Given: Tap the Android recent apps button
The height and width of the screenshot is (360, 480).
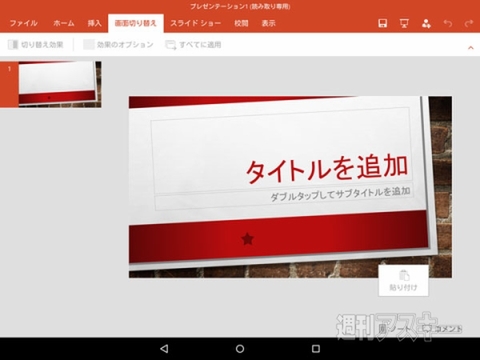Looking at the screenshot, I should pos(316,349).
